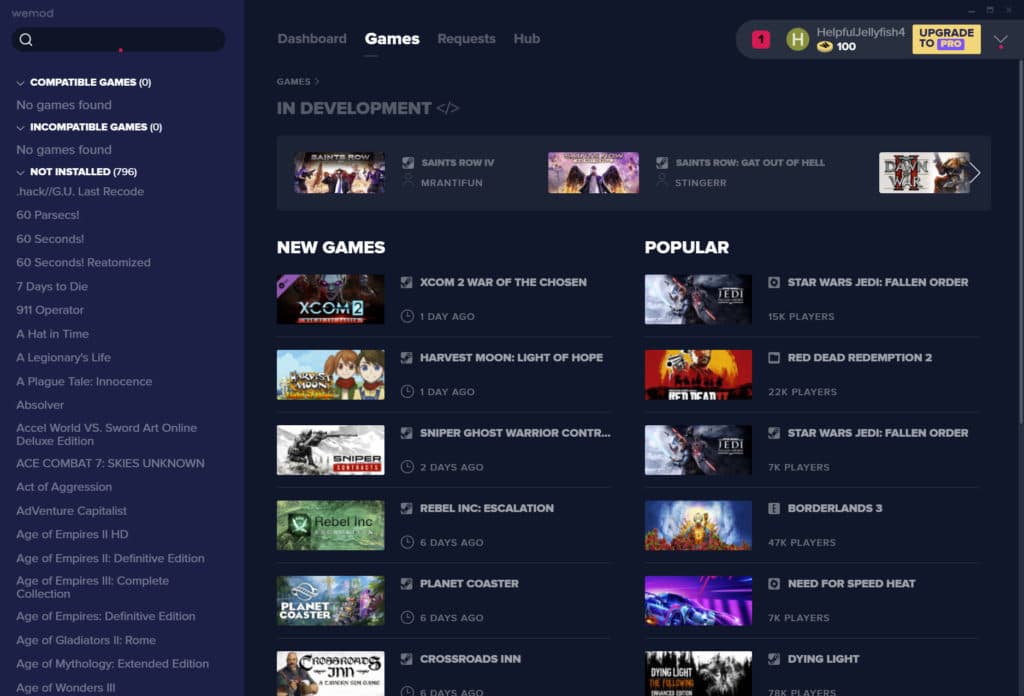
Task: Click author icon beside MRANTIFUN
Action: pyautogui.click(x=408, y=181)
